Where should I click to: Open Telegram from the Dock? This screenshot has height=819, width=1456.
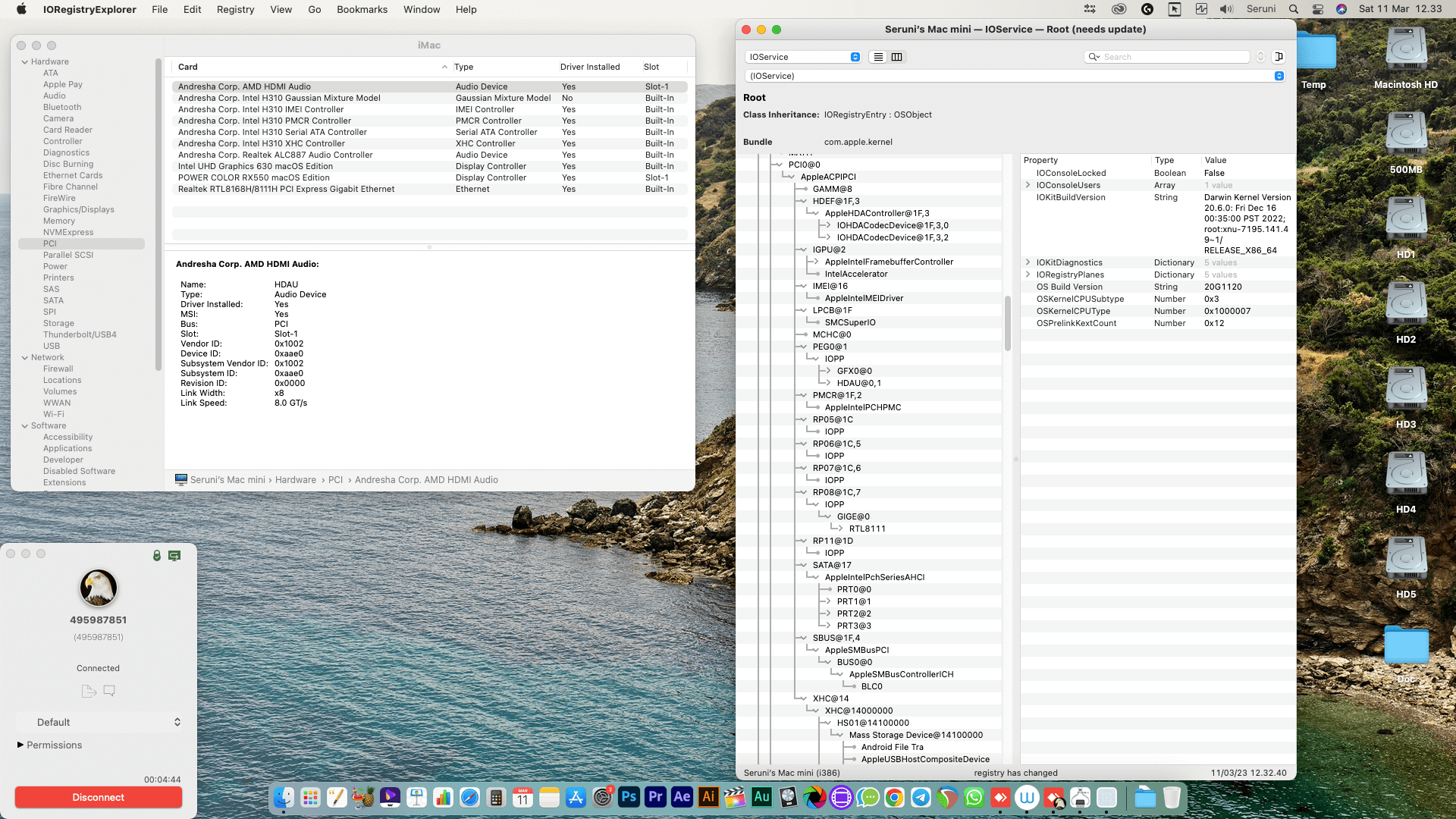tap(921, 797)
